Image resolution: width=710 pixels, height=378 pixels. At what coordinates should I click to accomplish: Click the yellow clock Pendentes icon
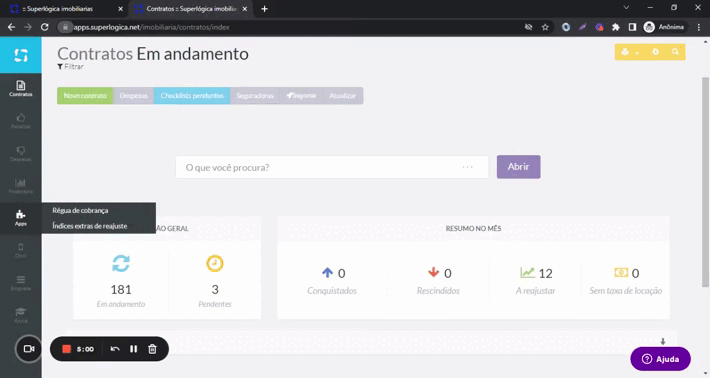[215, 263]
